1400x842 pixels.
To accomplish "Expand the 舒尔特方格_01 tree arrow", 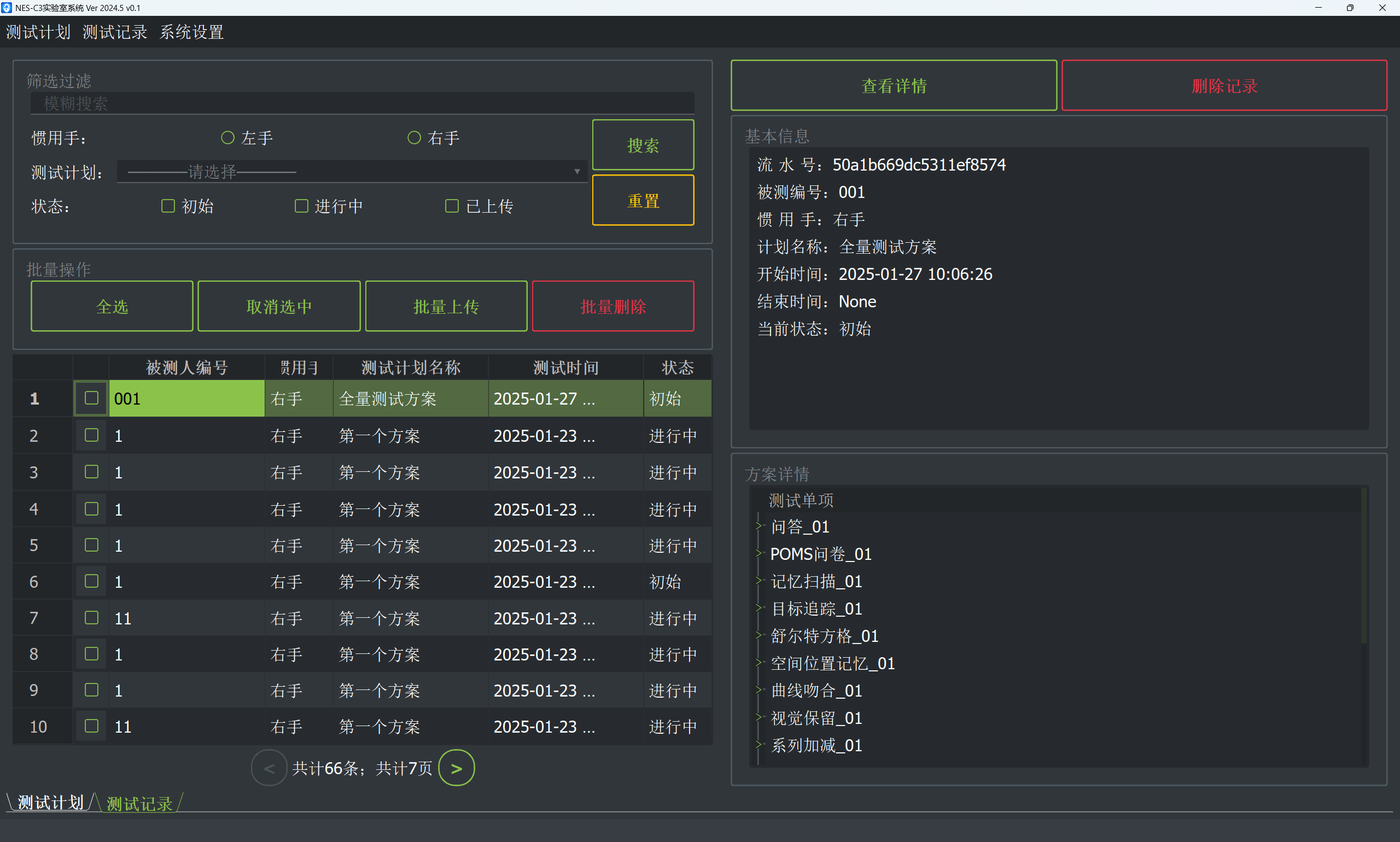I will (x=759, y=635).
